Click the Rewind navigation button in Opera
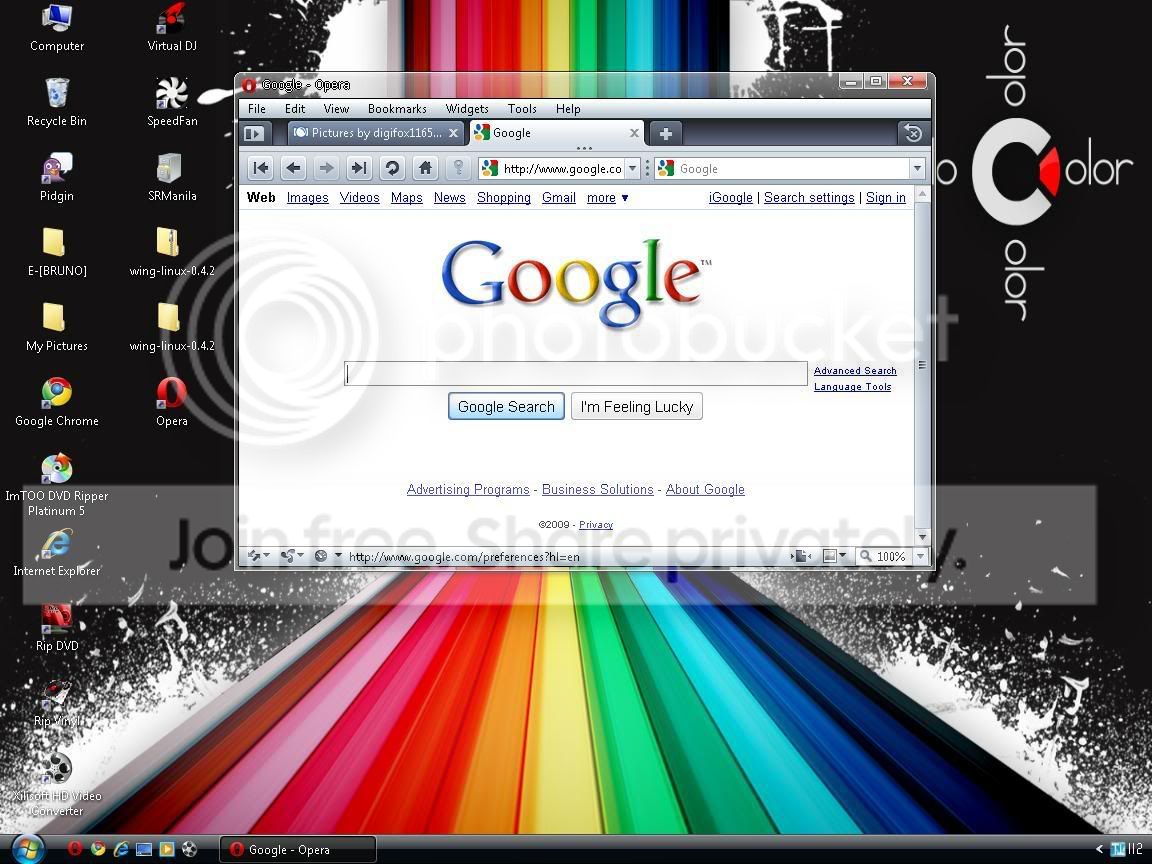Screen dimensions: 1152x864 tap(261, 168)
